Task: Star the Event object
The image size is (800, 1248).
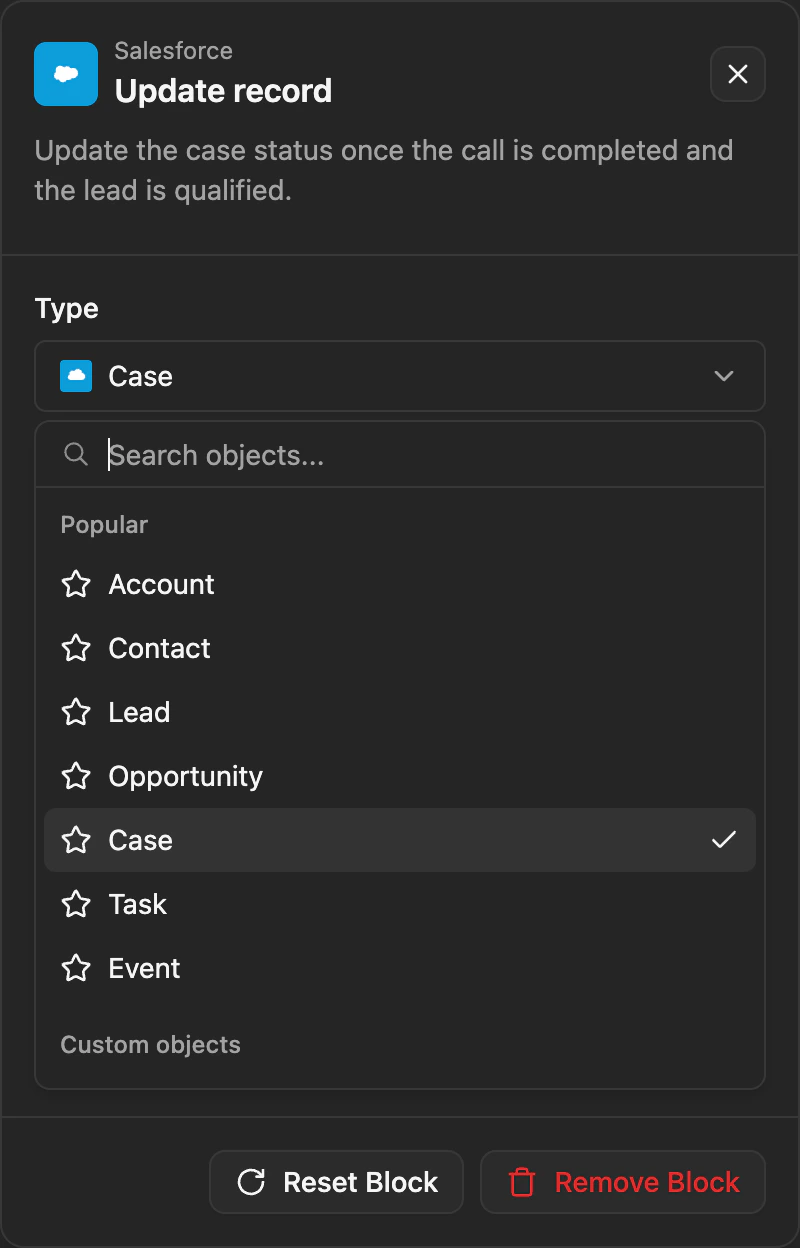Action: tap(76, 968)
